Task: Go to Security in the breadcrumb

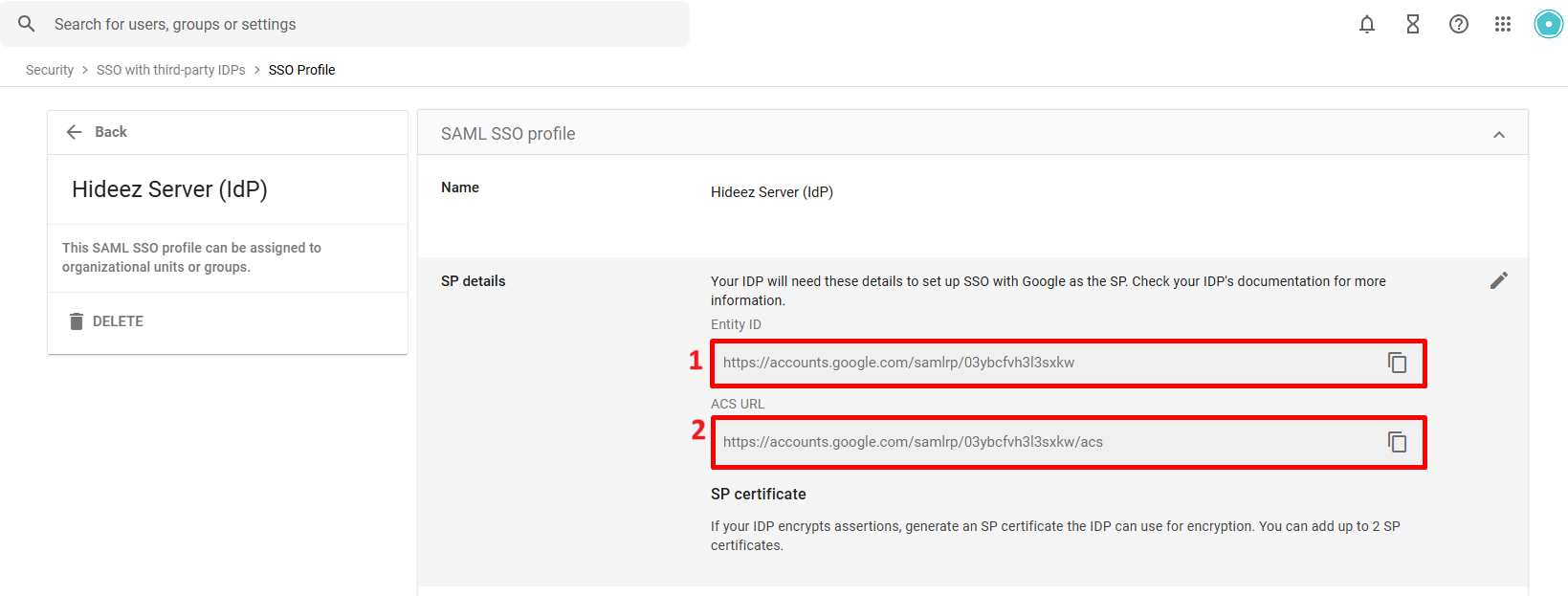Action: [50, 70]
